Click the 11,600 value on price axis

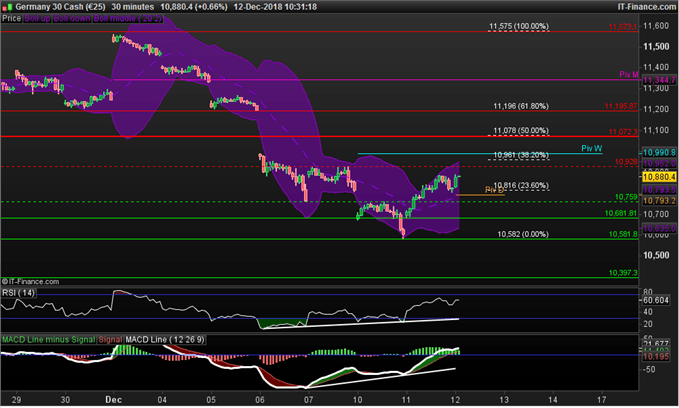[x=656, y=26]
